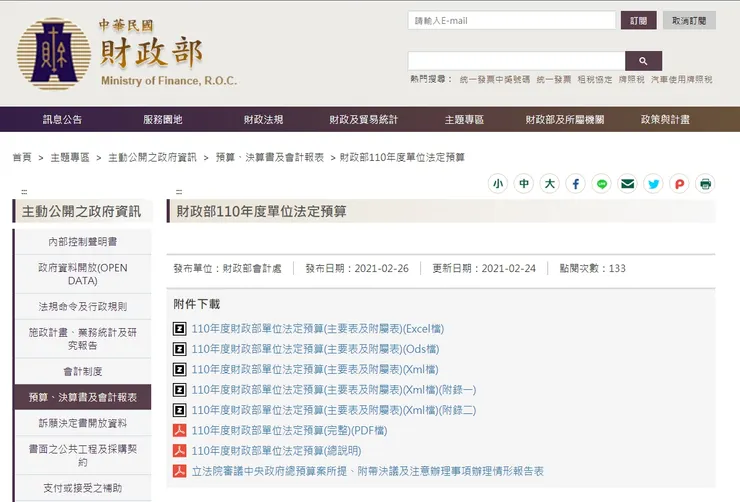This screenshot has height=502, width=740.
Task: Click PDF icon beside 總說明 attachment
Action: point(179,451)
